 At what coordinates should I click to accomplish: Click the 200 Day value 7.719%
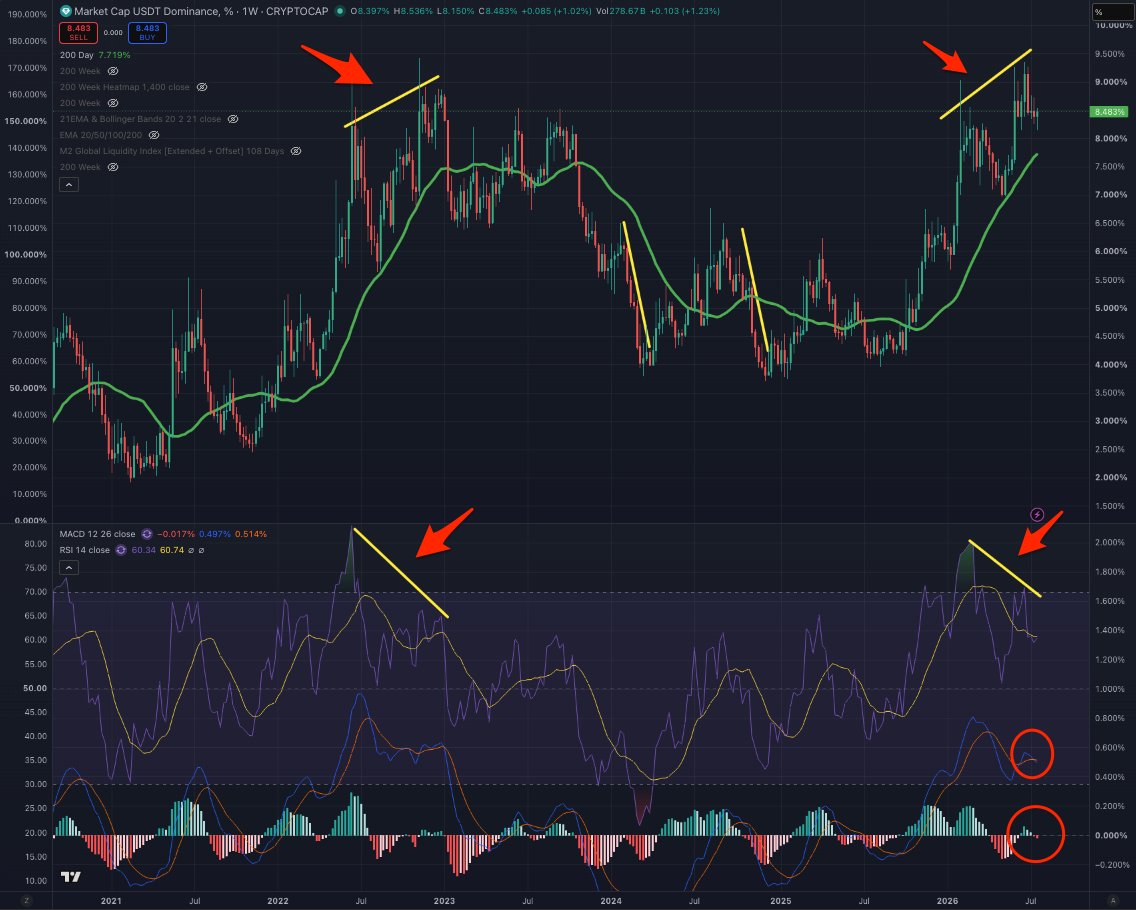click(114, 55)
